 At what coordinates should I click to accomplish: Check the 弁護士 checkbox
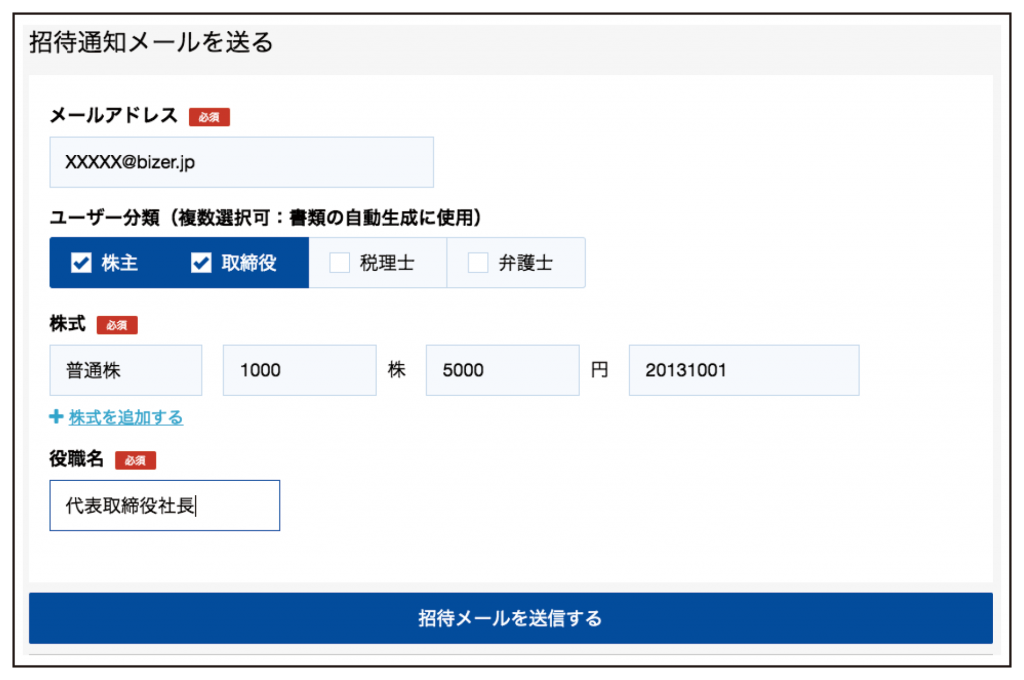(x=478, y=263)
